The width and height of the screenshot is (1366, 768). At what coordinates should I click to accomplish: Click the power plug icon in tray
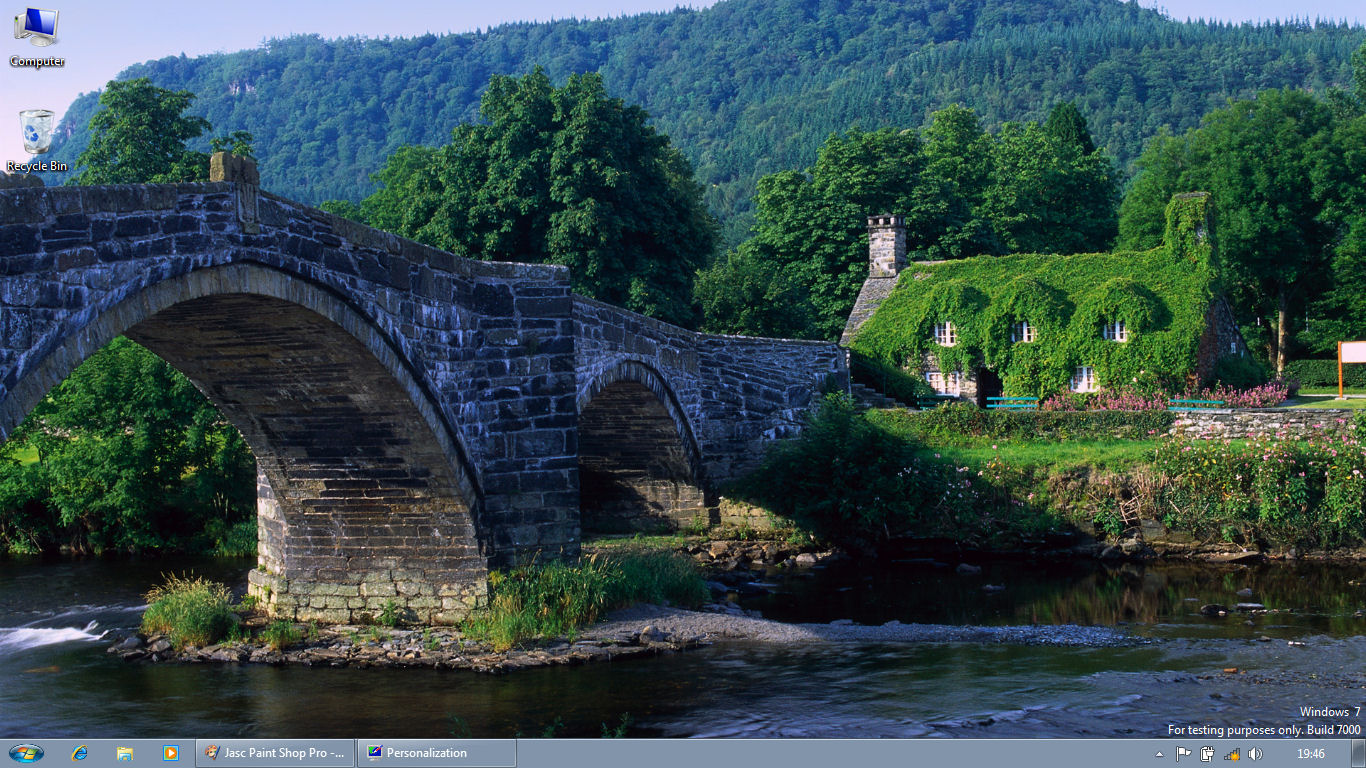point(1207,754)
